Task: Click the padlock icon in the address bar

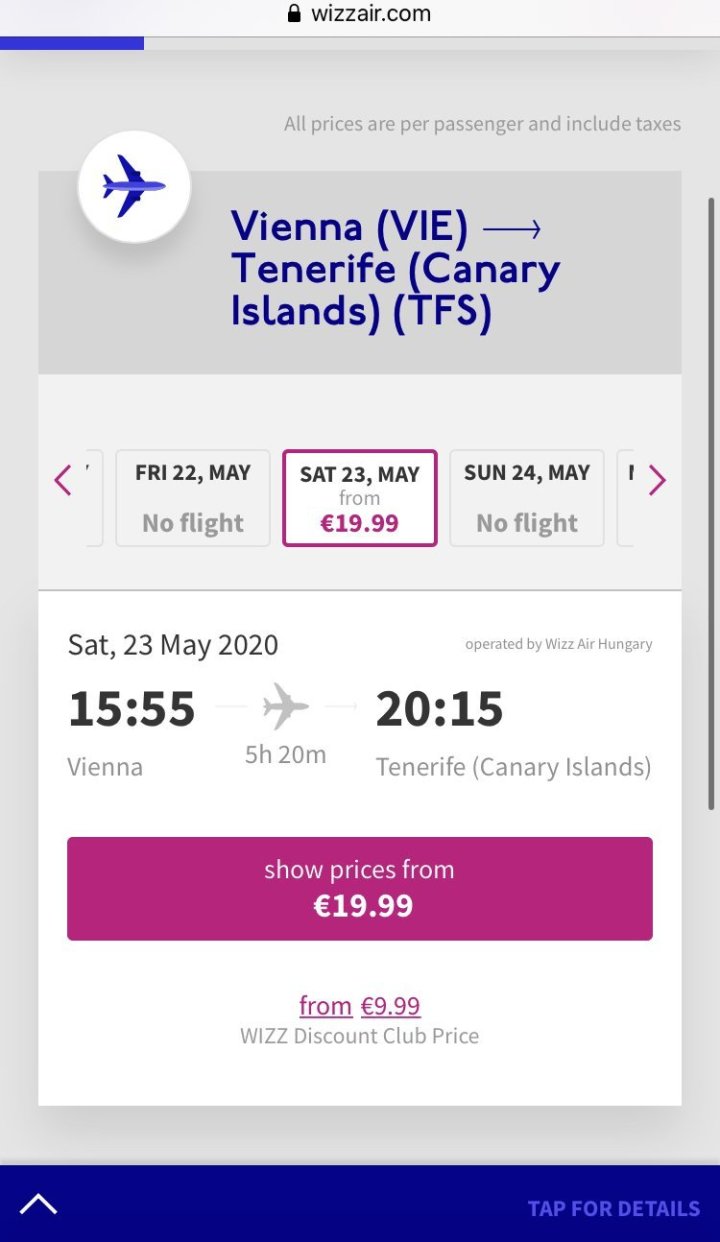Action: pos(294,14)
